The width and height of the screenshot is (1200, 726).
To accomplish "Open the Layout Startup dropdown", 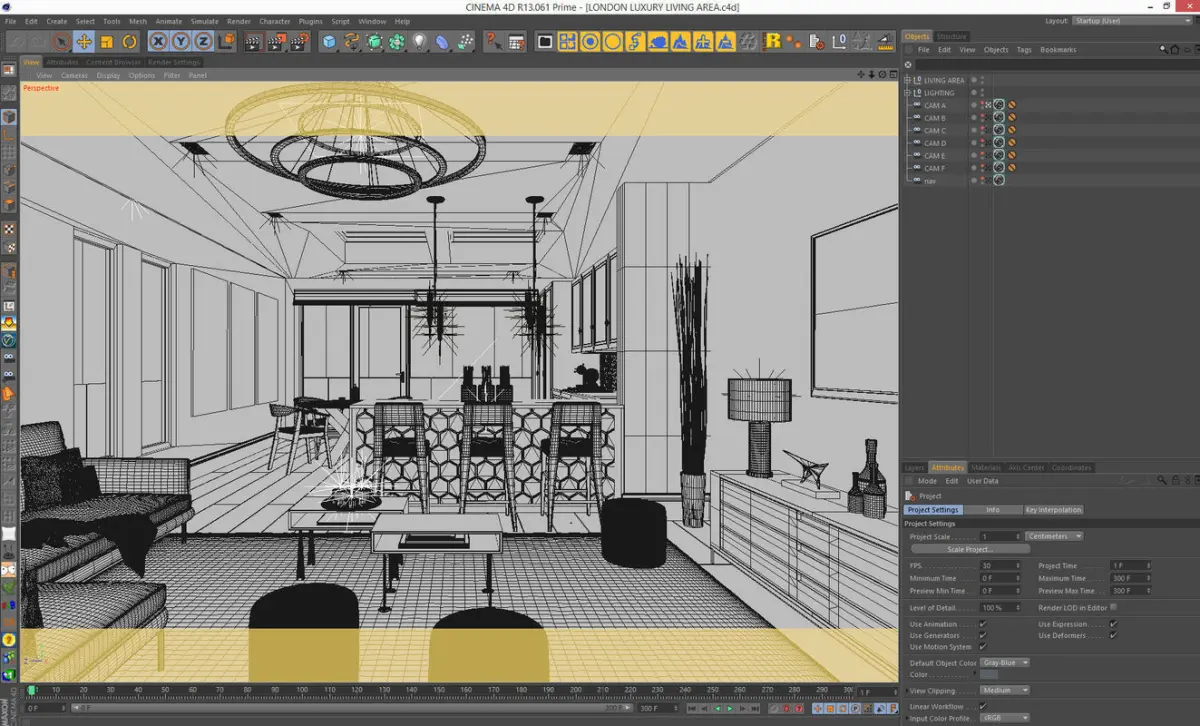I will click(x=1130, y=20).
